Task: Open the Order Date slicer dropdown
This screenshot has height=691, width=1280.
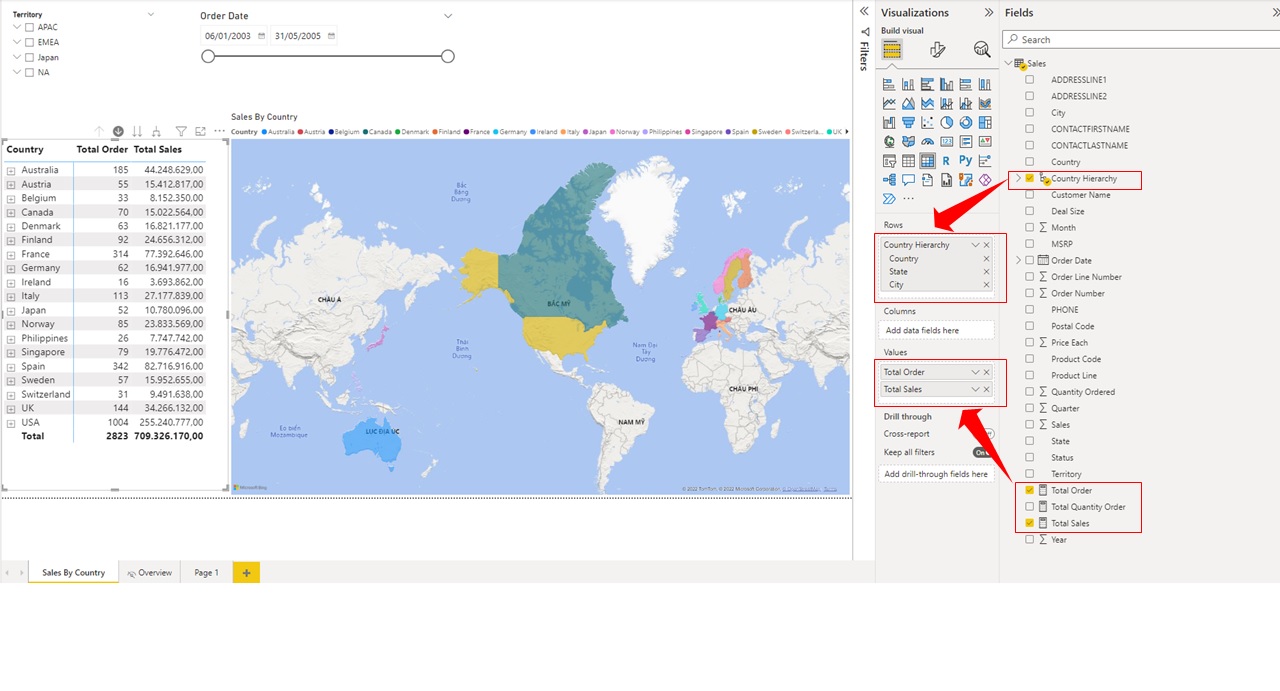Action: click(x=447, y=16)
